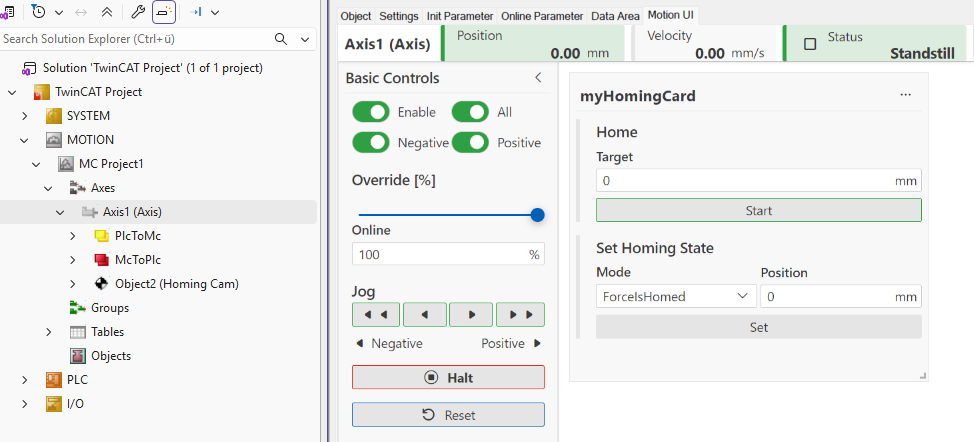This screenshot has width=974, height=442.
Task: Click the Reset button
Action: [448, 415]
